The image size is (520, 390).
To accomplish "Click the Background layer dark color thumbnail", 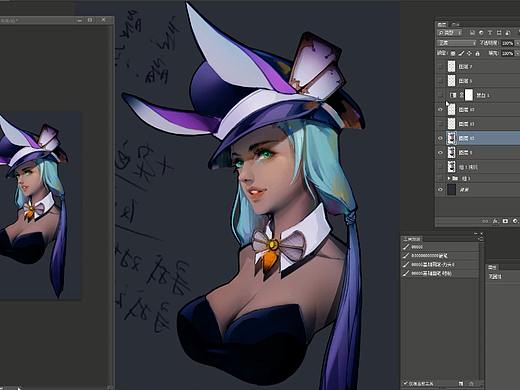I will coord(451,190).
